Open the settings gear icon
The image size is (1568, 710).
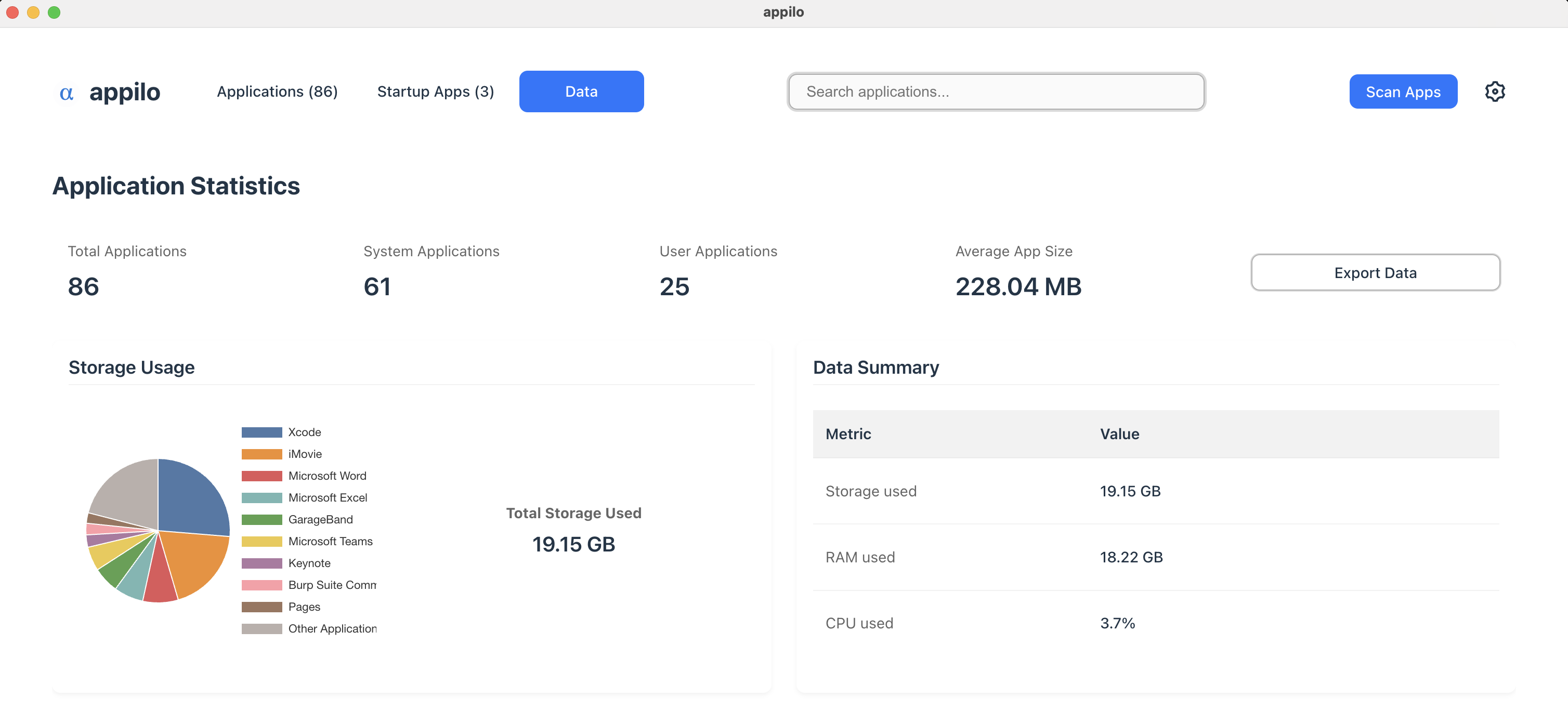[1495, 92]
